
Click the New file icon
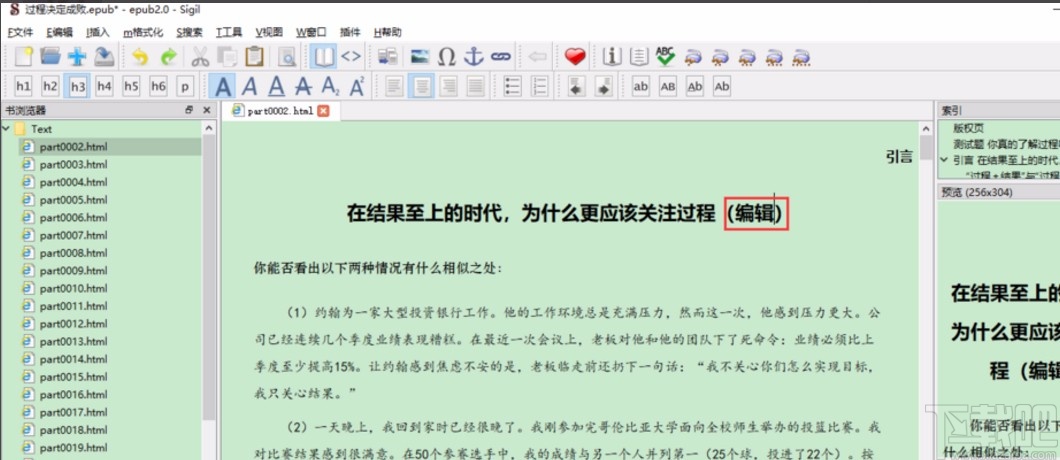coord(24,57)
